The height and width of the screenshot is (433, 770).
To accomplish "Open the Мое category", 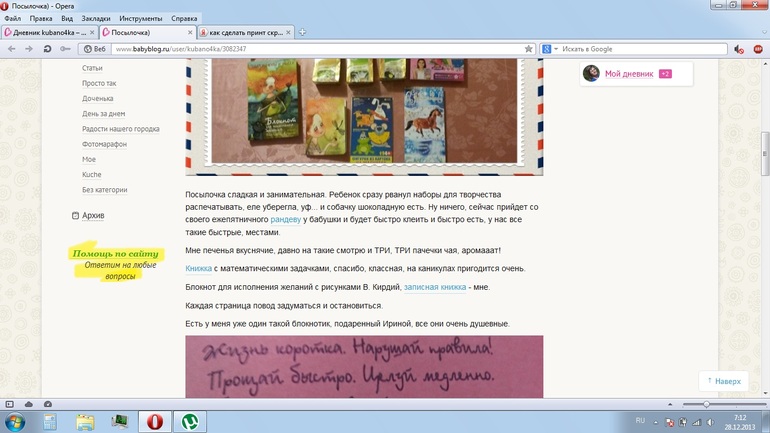I will (x=89, y=159).
